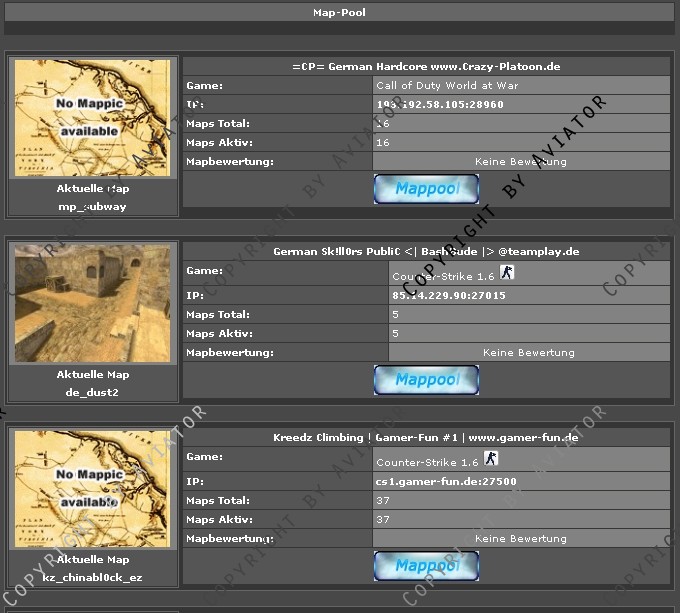Click the 'Call of Duty World at War' text
This screenshot has height=613, width=680.
447,86
